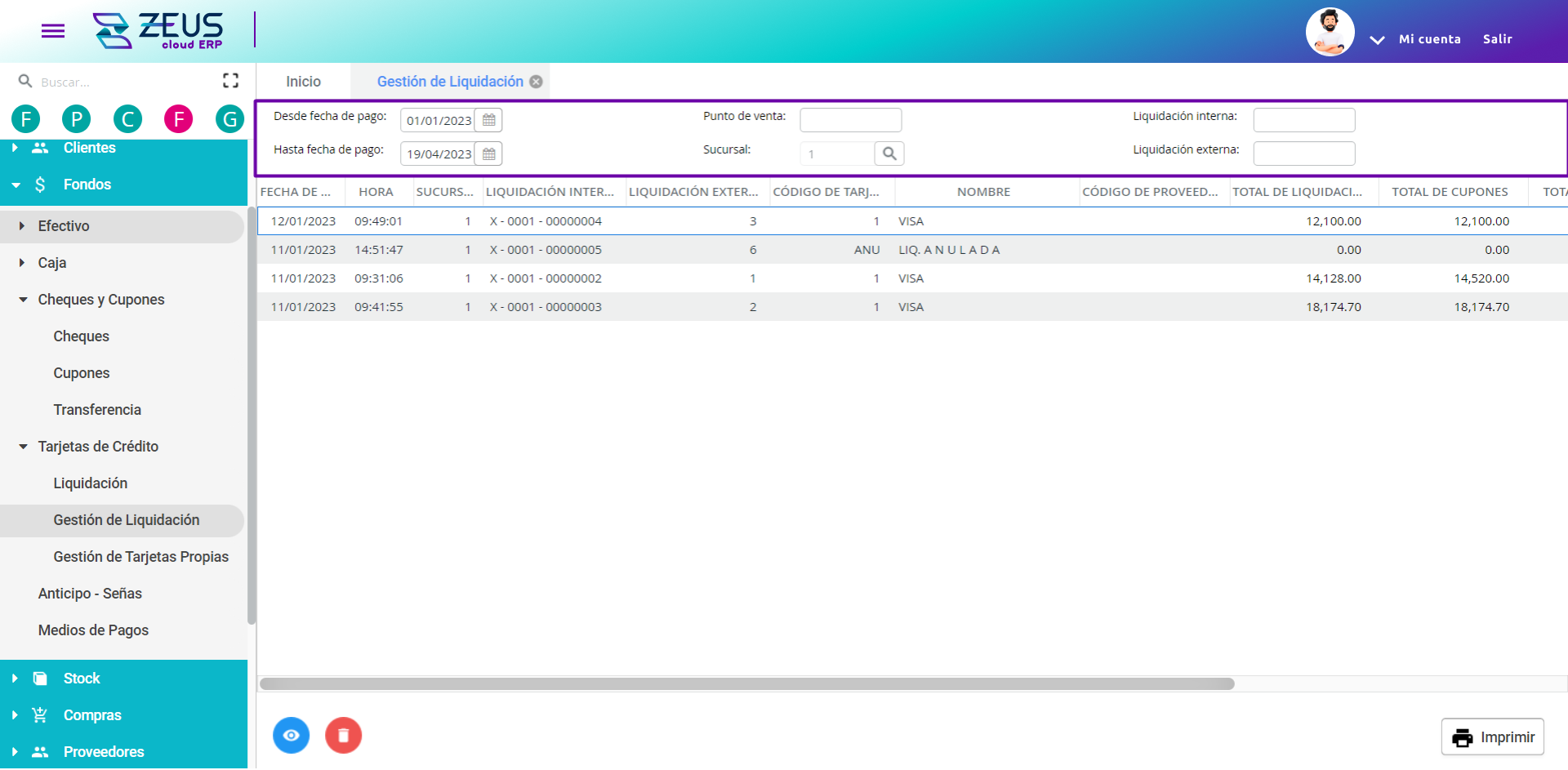Close the Gestión de Liquidación tab
This screenshot has height=770, width=1568.
pos(536,82)
